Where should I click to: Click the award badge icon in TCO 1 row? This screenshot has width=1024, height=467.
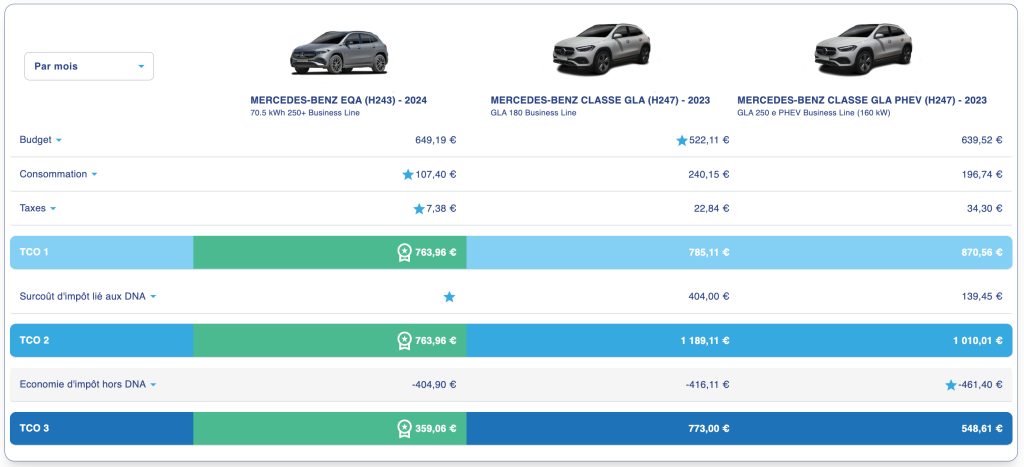click(x=405, y=252)
